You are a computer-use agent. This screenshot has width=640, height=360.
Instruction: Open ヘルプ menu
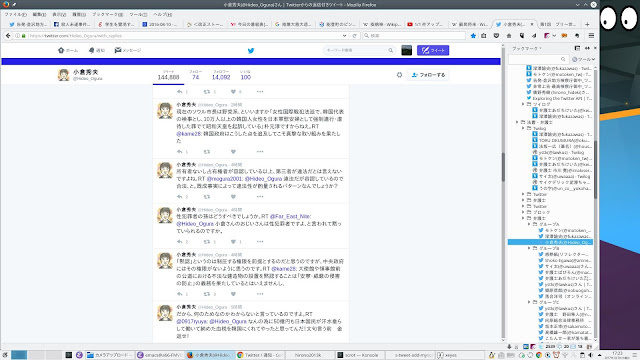162,14
